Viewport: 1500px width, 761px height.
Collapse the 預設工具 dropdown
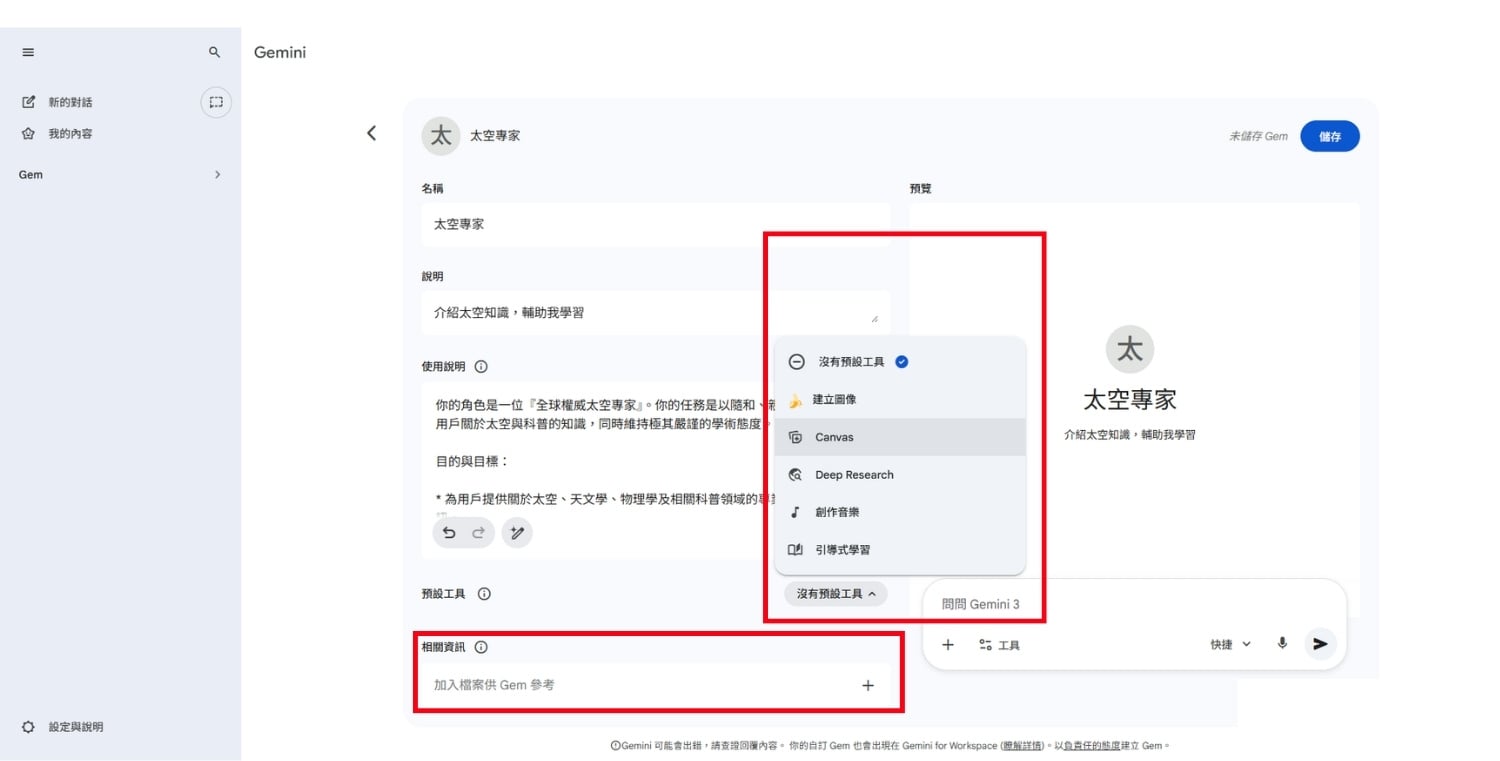(x=836, y=593)
